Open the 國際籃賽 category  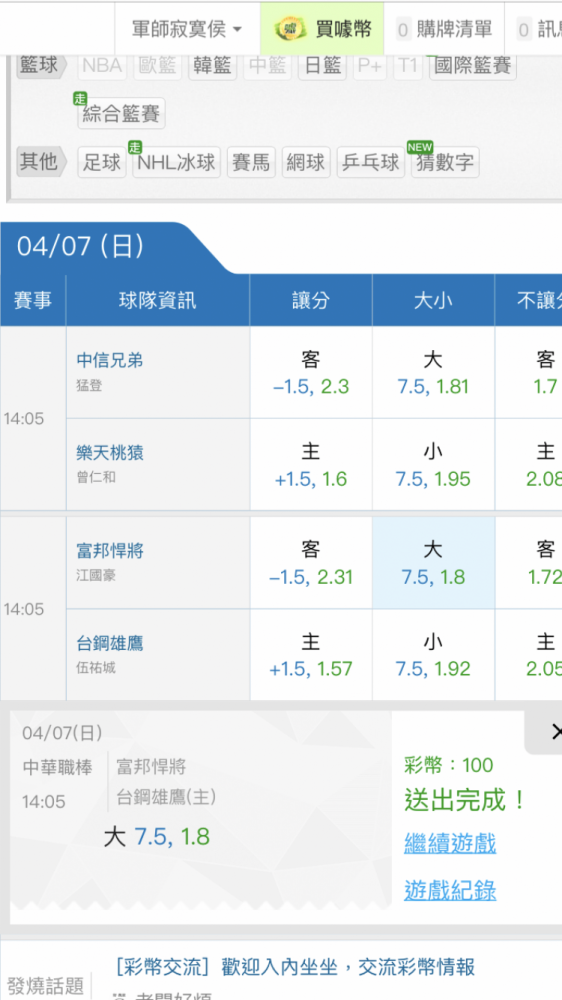tap(473, 66)
